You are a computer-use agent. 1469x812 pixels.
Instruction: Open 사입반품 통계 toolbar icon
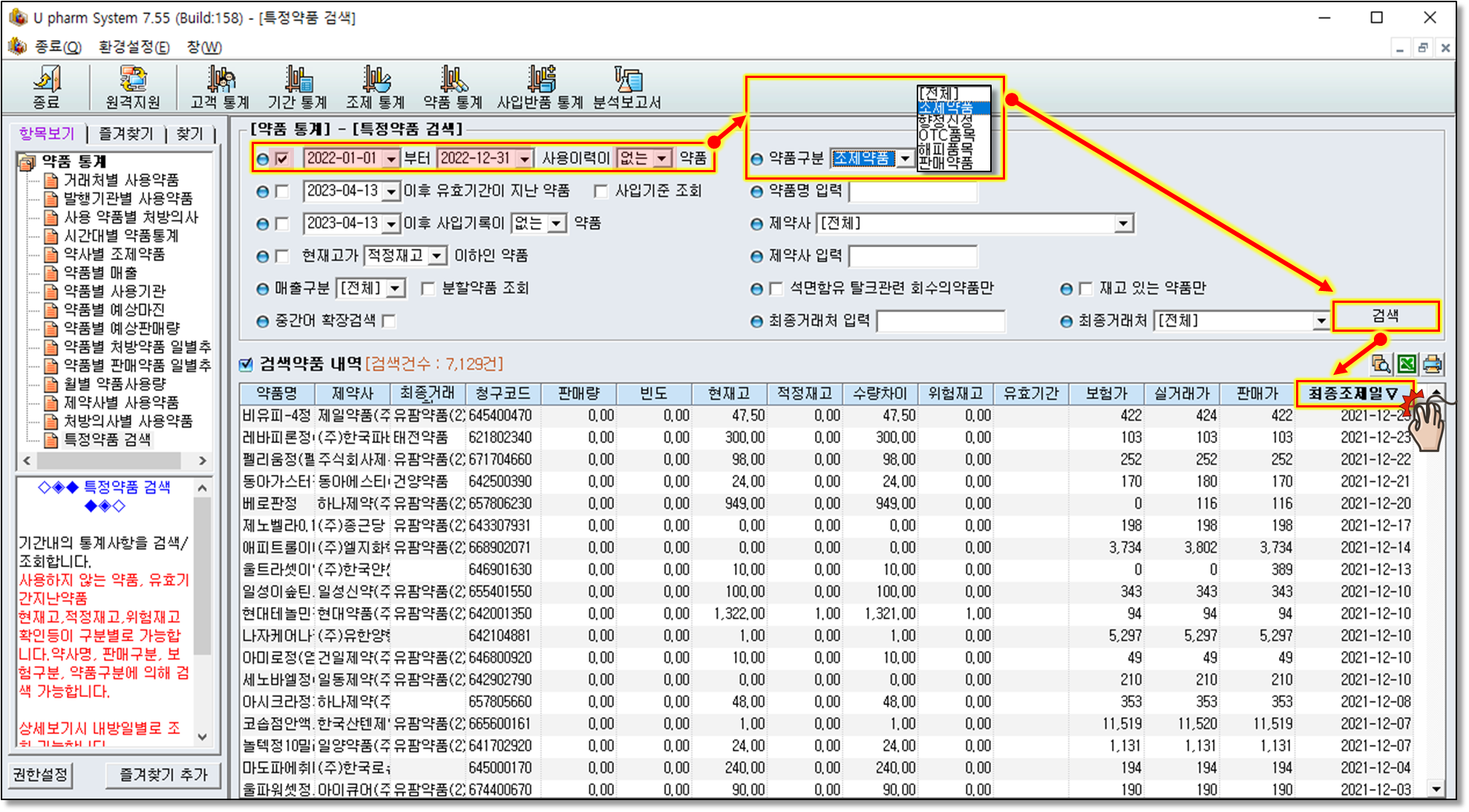pos(540,86)
